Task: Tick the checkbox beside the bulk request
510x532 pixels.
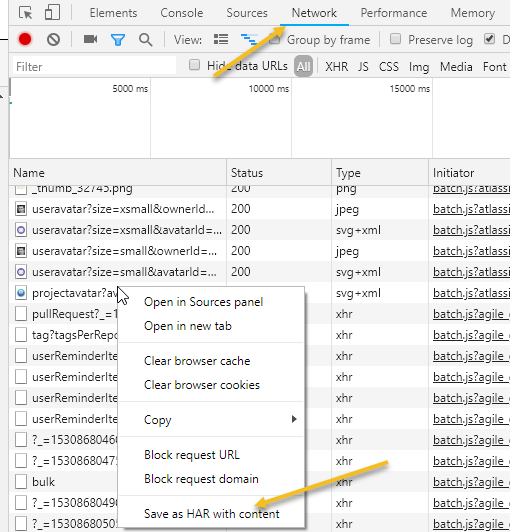Action: coord(21,482)
